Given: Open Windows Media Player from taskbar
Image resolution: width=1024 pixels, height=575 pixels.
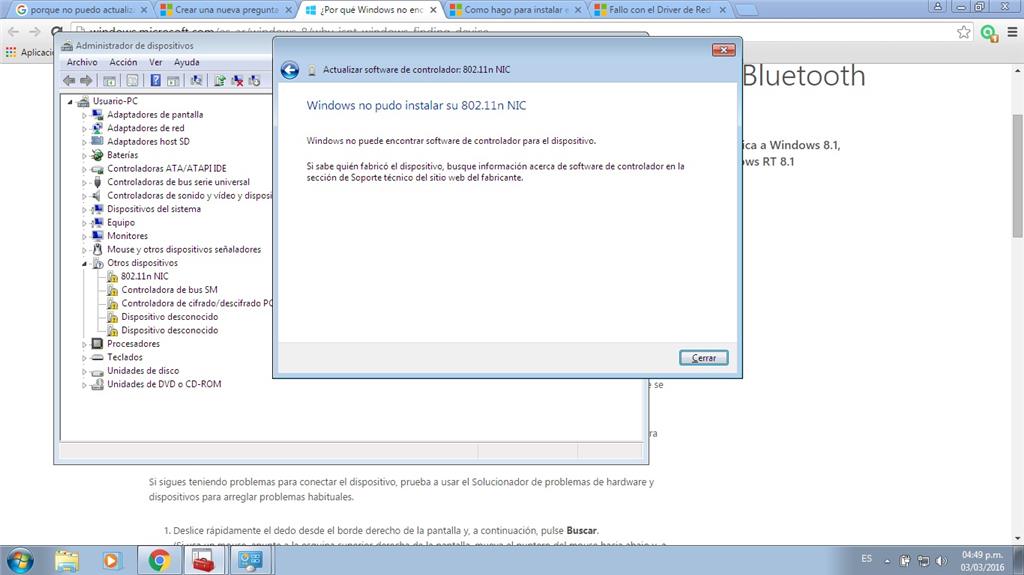Looking at the screenshot, I should tap(111, 561).
